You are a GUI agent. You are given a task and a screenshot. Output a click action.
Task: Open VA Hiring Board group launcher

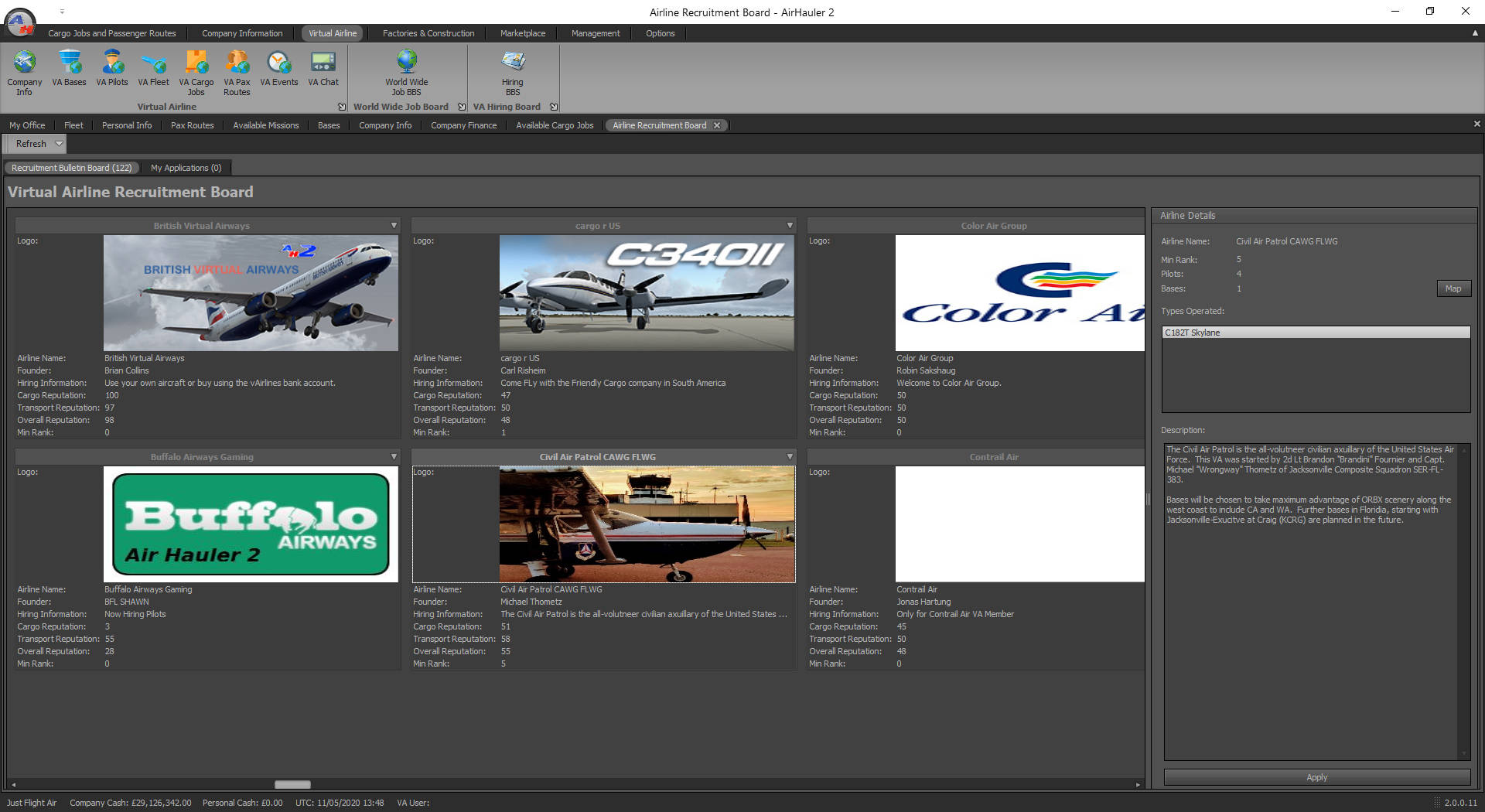point(554,107)
